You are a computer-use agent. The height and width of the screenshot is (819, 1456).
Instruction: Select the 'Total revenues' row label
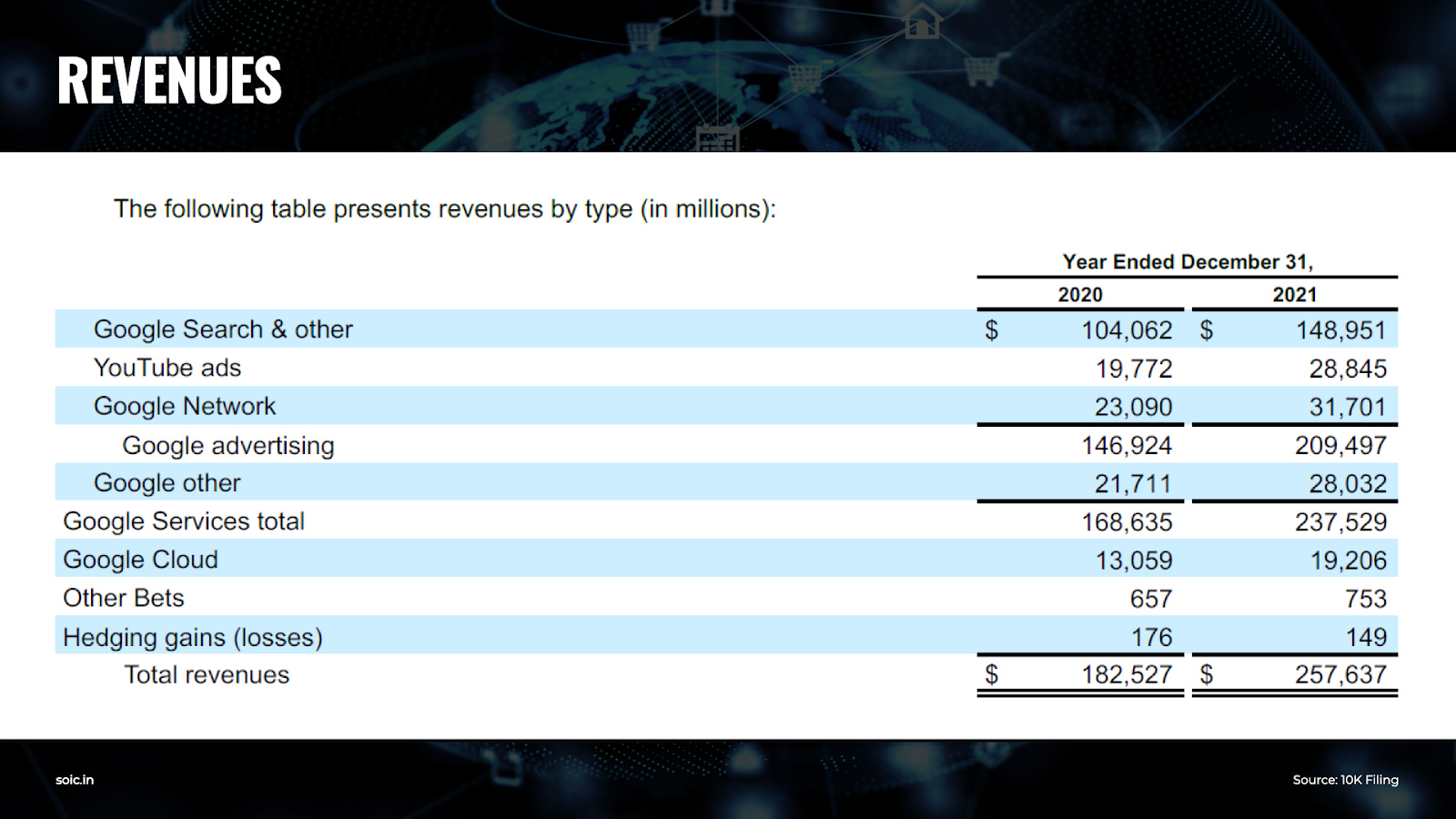tap(207, 675)
